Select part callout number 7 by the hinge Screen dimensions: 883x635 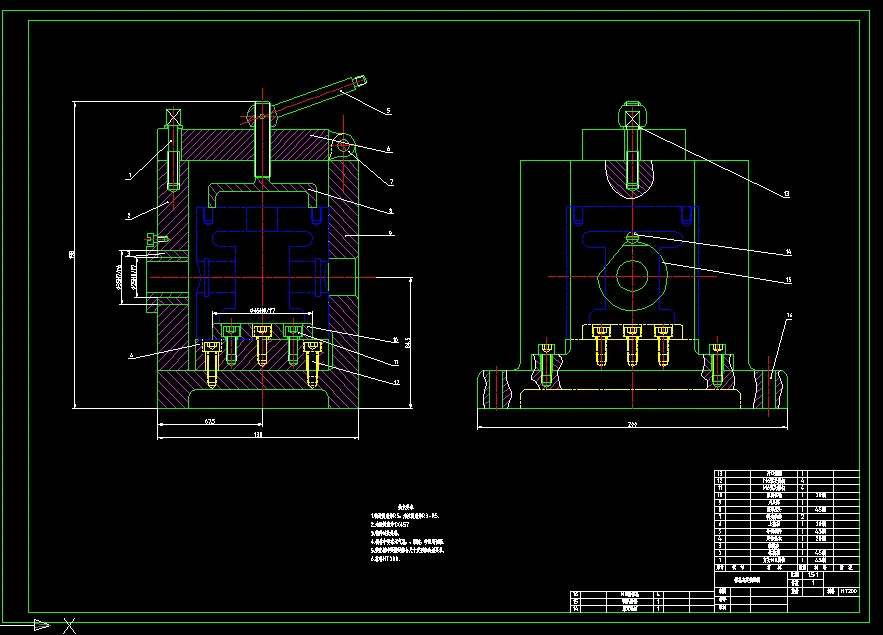click(x=391, y=182)
